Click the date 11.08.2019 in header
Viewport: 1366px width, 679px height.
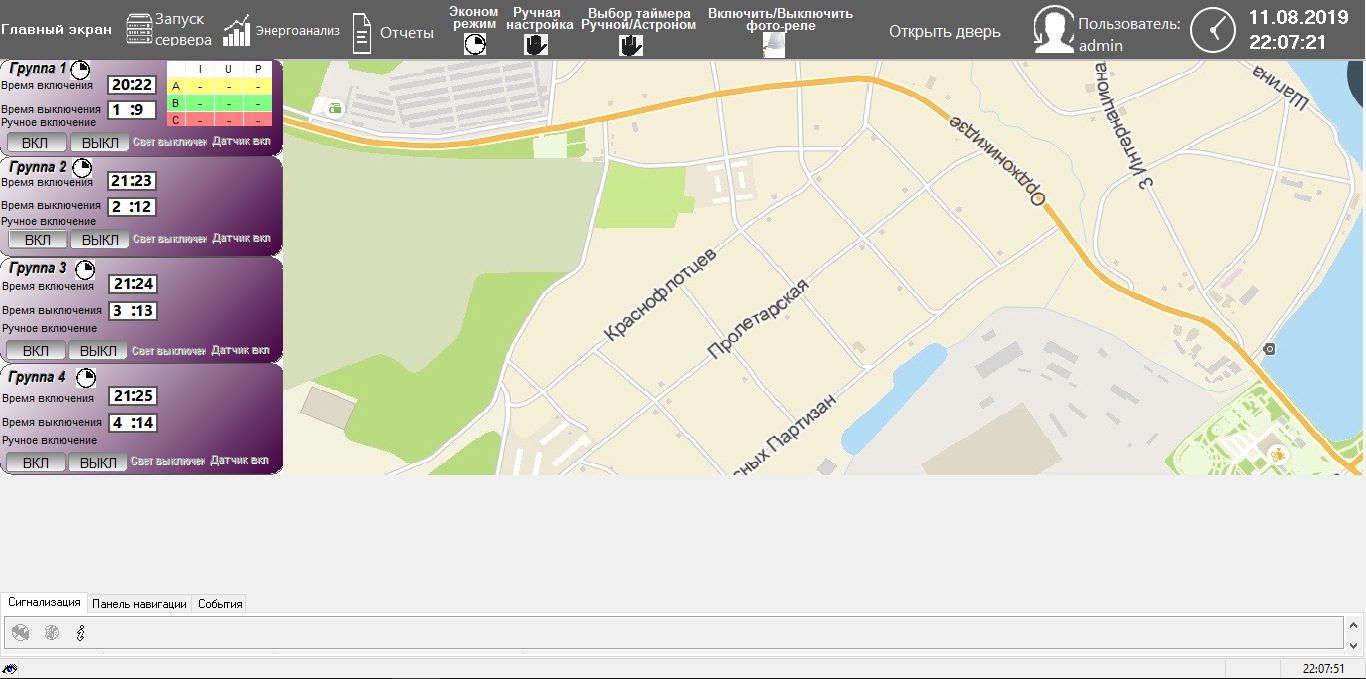1298,17
